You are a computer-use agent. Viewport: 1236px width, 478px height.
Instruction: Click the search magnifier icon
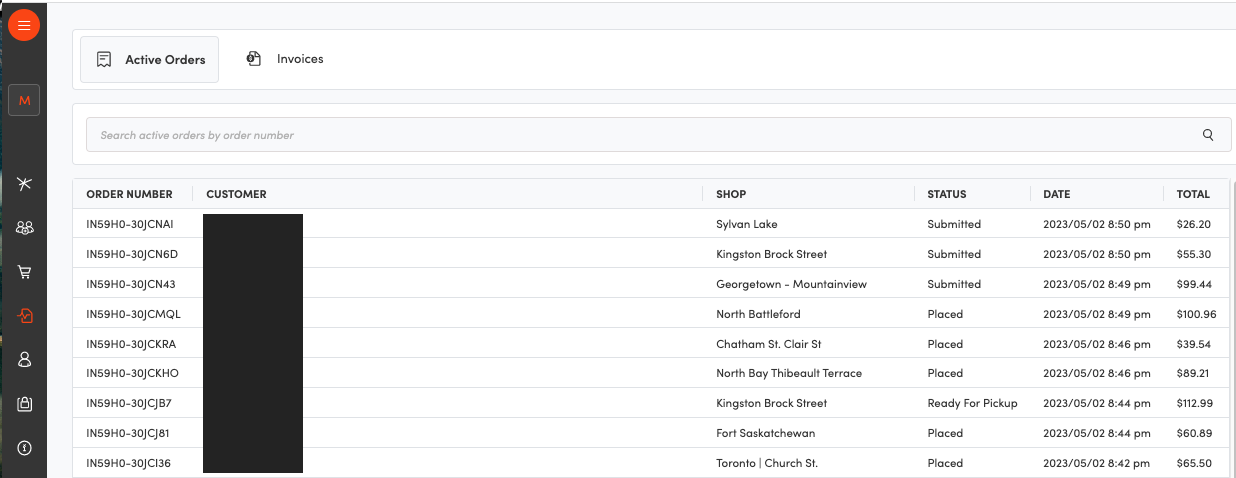(x=1208, y=135)
